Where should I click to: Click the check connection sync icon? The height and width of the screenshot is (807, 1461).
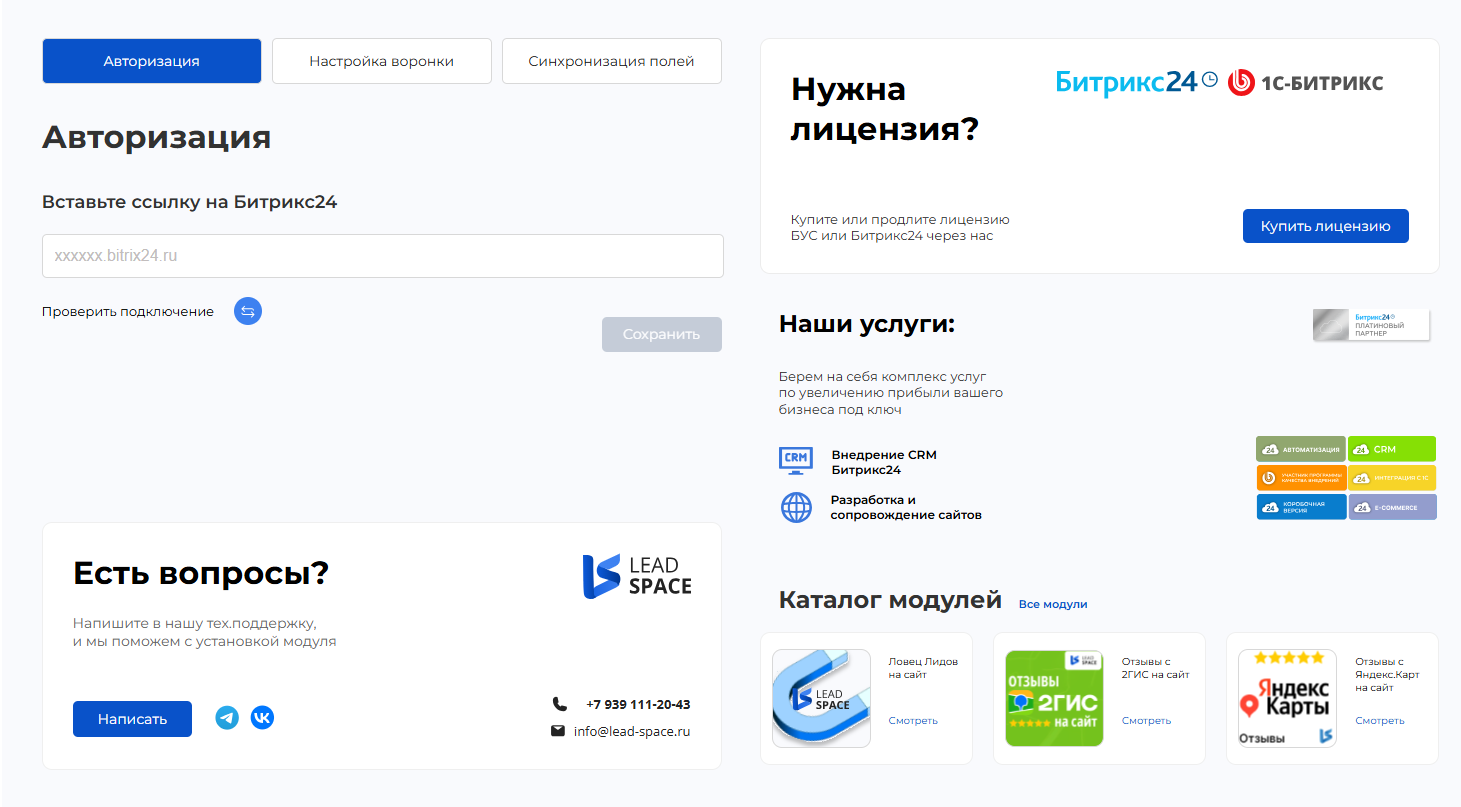pos(248,311)
